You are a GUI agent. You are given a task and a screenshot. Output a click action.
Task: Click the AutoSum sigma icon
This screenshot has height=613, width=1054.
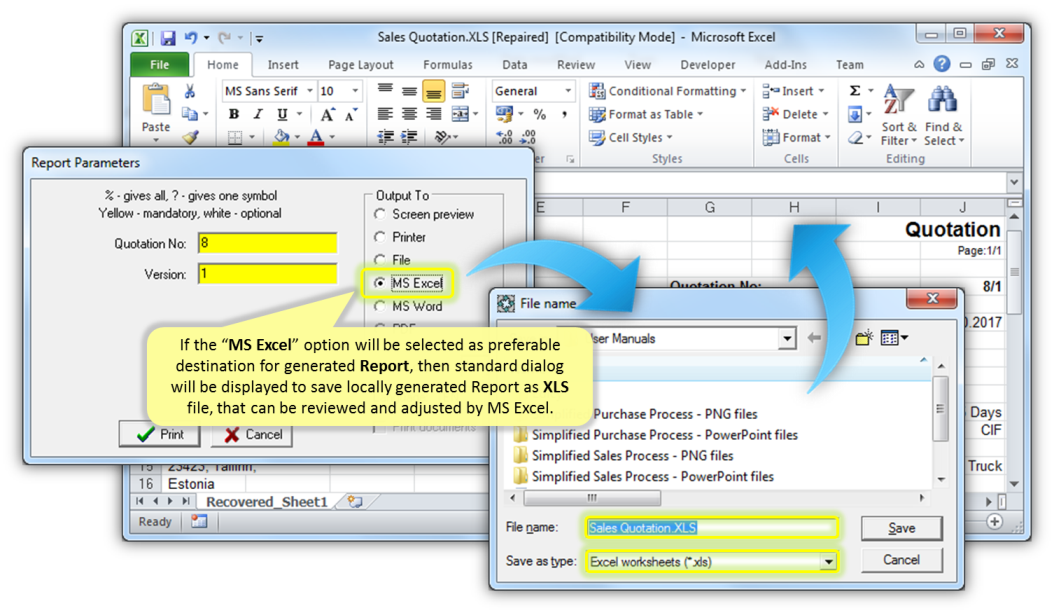click(x=855, y=91)
